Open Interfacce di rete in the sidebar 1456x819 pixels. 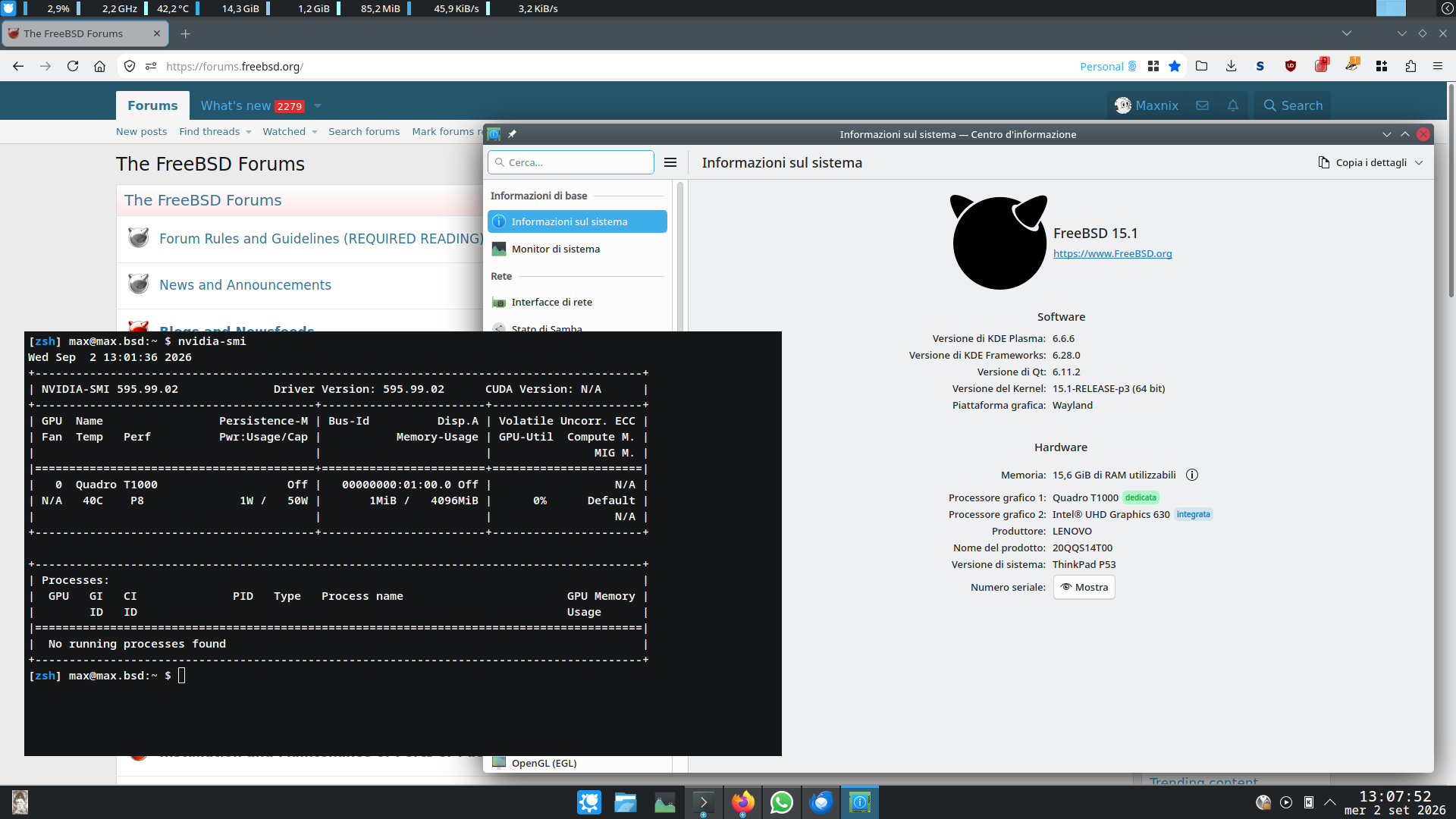pos(577,302)
